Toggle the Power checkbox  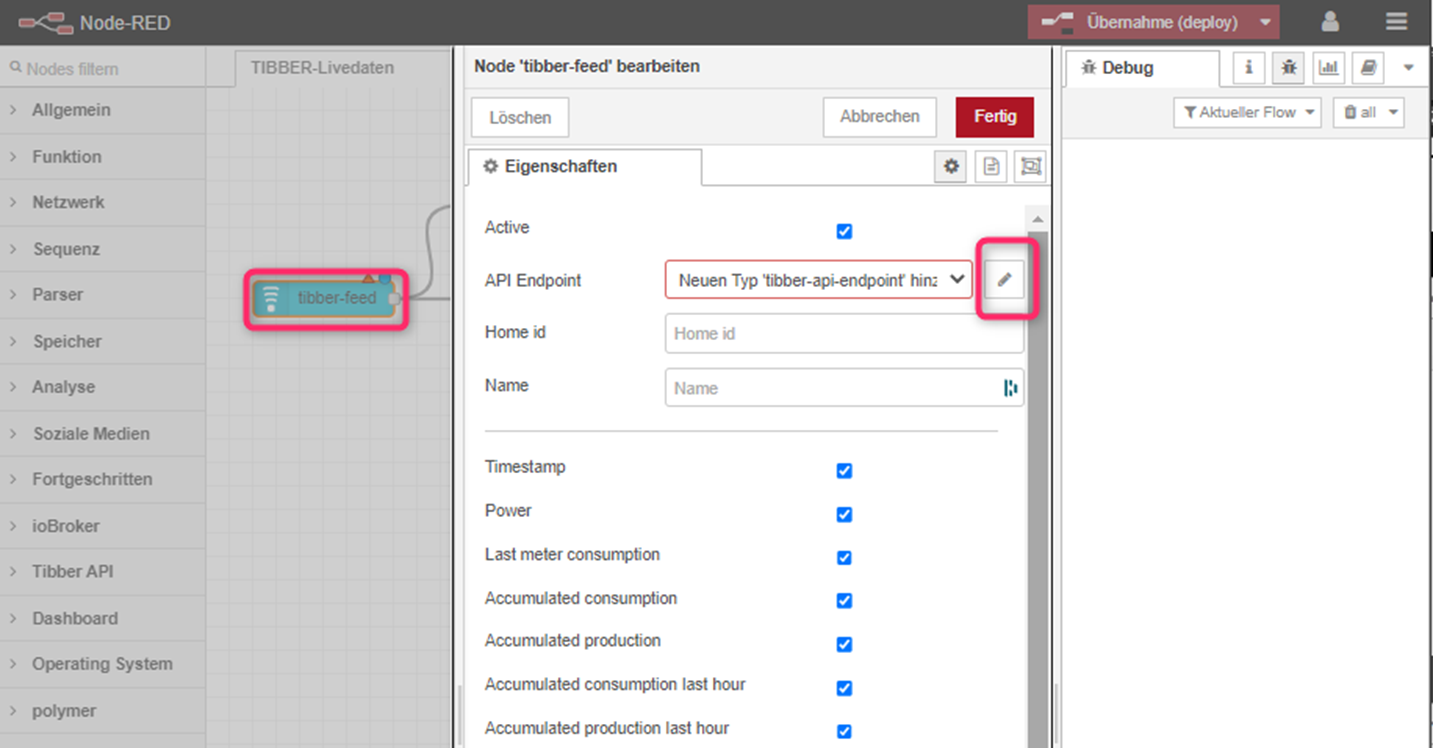(844, 515)
